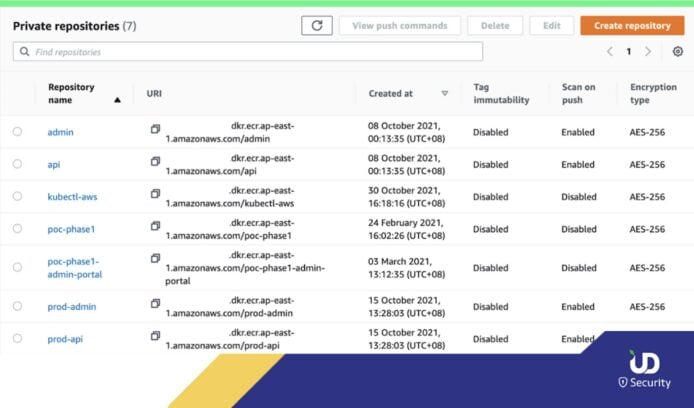Copy URI icon for prod-admin repository
This screenshot has height=408, width=694.
tap(155, 303)
